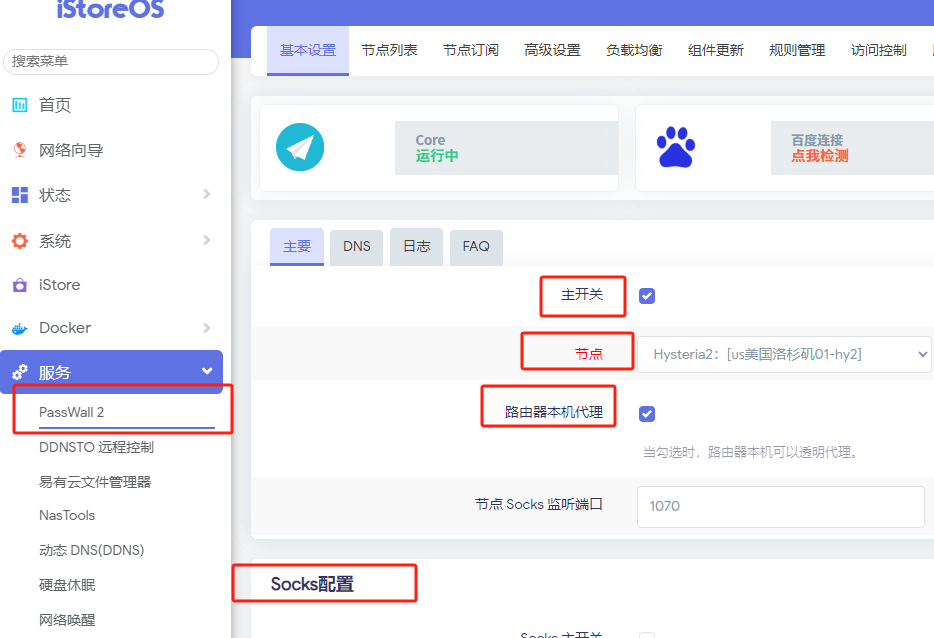Image resolution: width=934 pixels, height=638 pixels.
Task: Expand the 状态 submenu chevron
Action: click(x=207, y=194)
